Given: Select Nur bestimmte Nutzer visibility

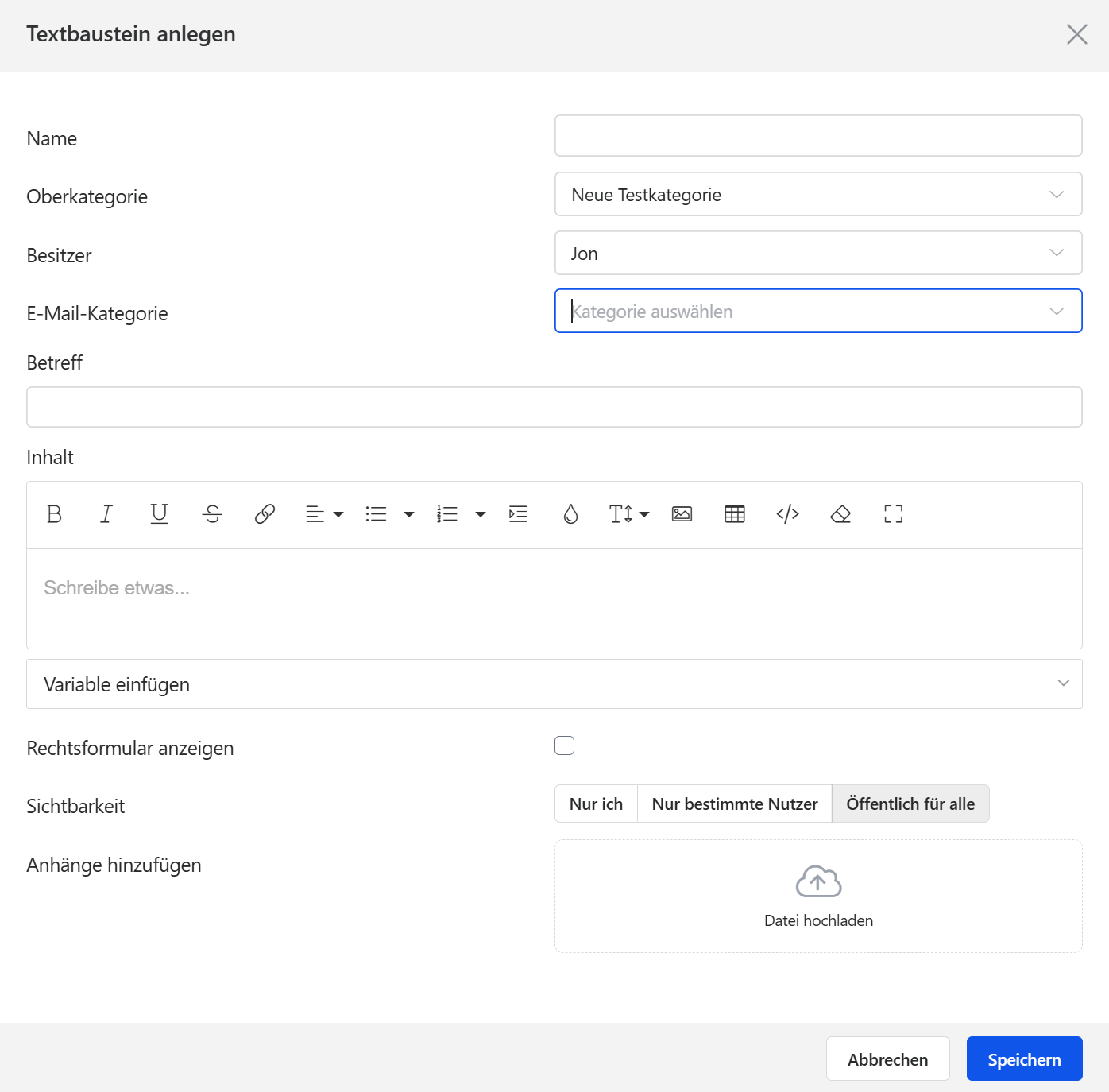Looking at the screenshot, I should click(x=734, y=804).
